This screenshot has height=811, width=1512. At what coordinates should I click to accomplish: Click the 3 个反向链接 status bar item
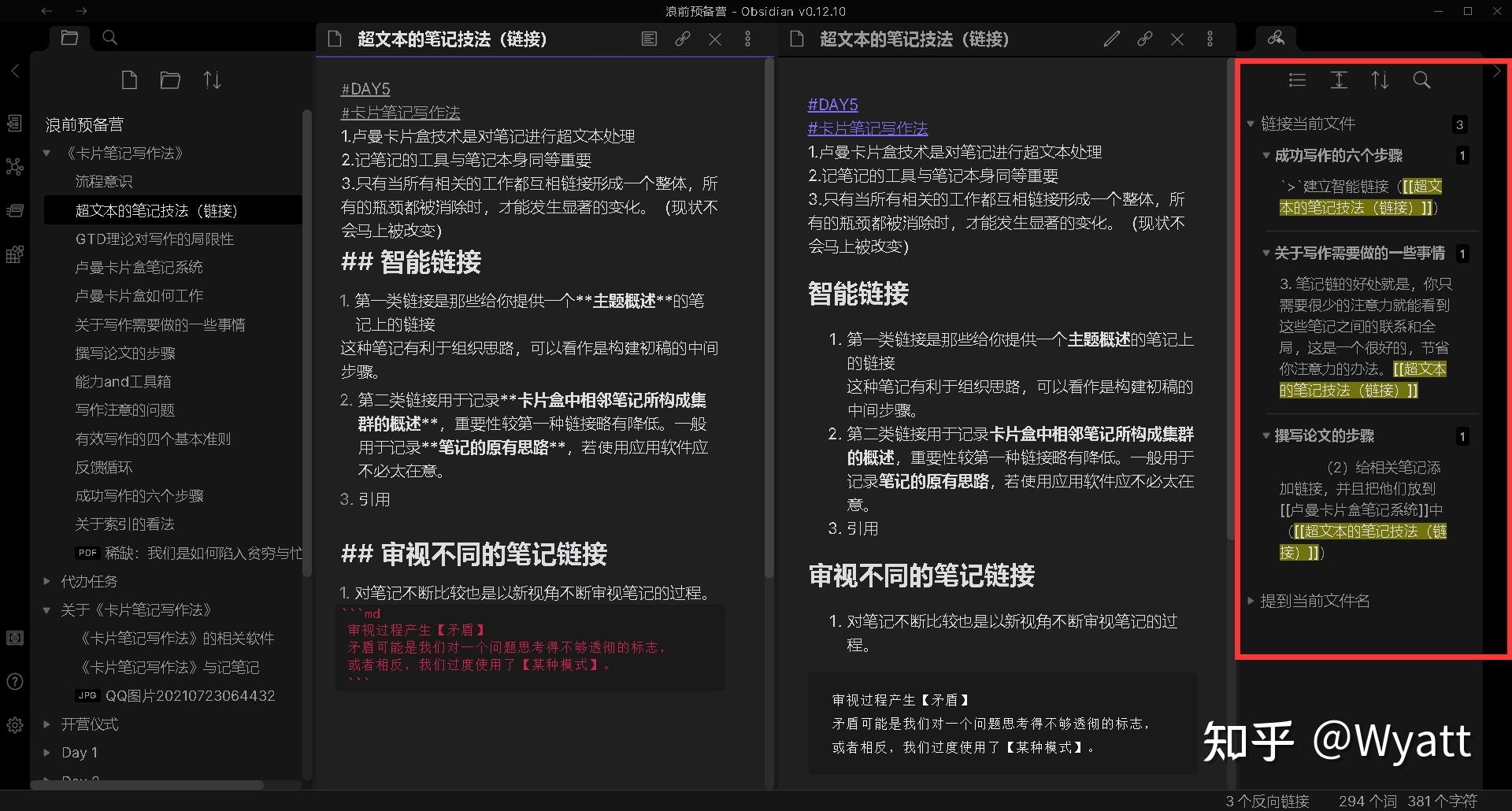(x=1267, y=801)
